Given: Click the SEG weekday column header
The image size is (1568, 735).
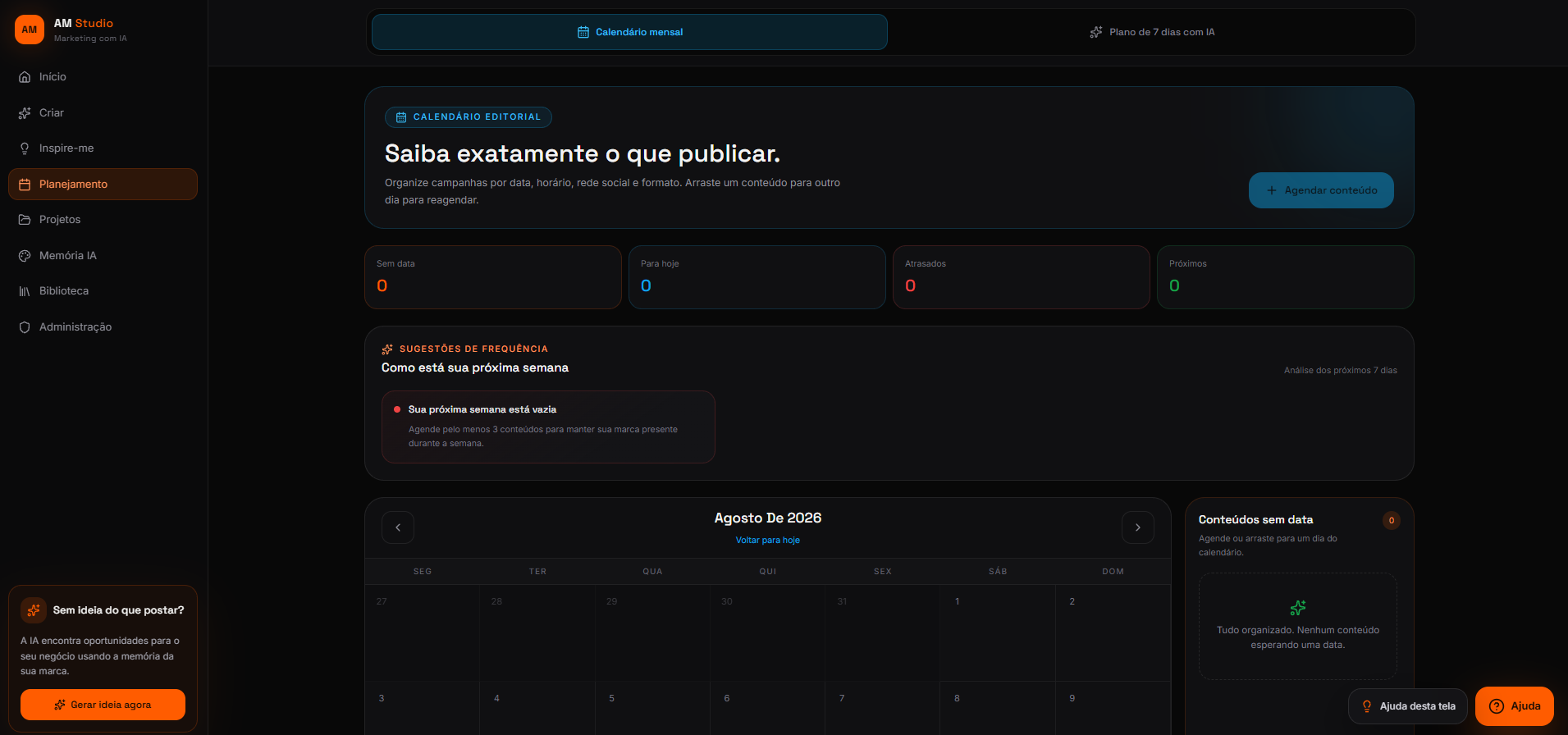Looking at the screenshot, I should (423, 572).
